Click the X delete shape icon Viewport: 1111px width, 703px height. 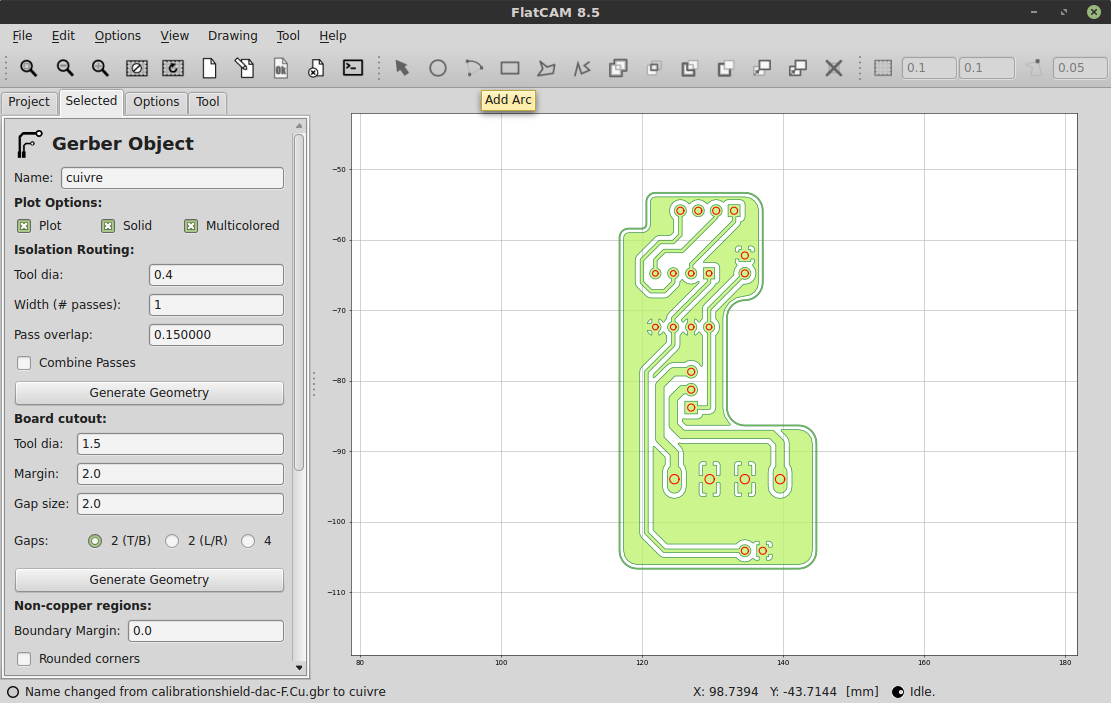pyautogui.click(x=833, y=68)
